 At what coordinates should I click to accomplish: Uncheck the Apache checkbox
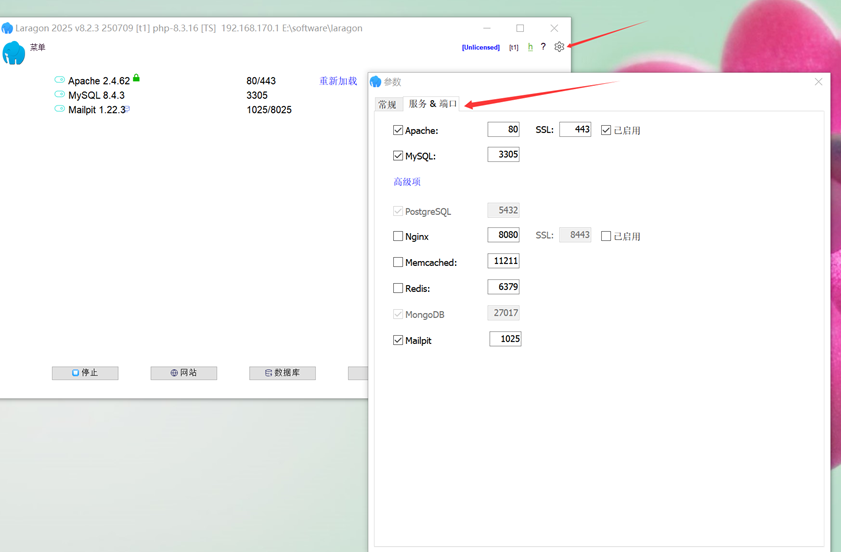click(x=398, y=130)
